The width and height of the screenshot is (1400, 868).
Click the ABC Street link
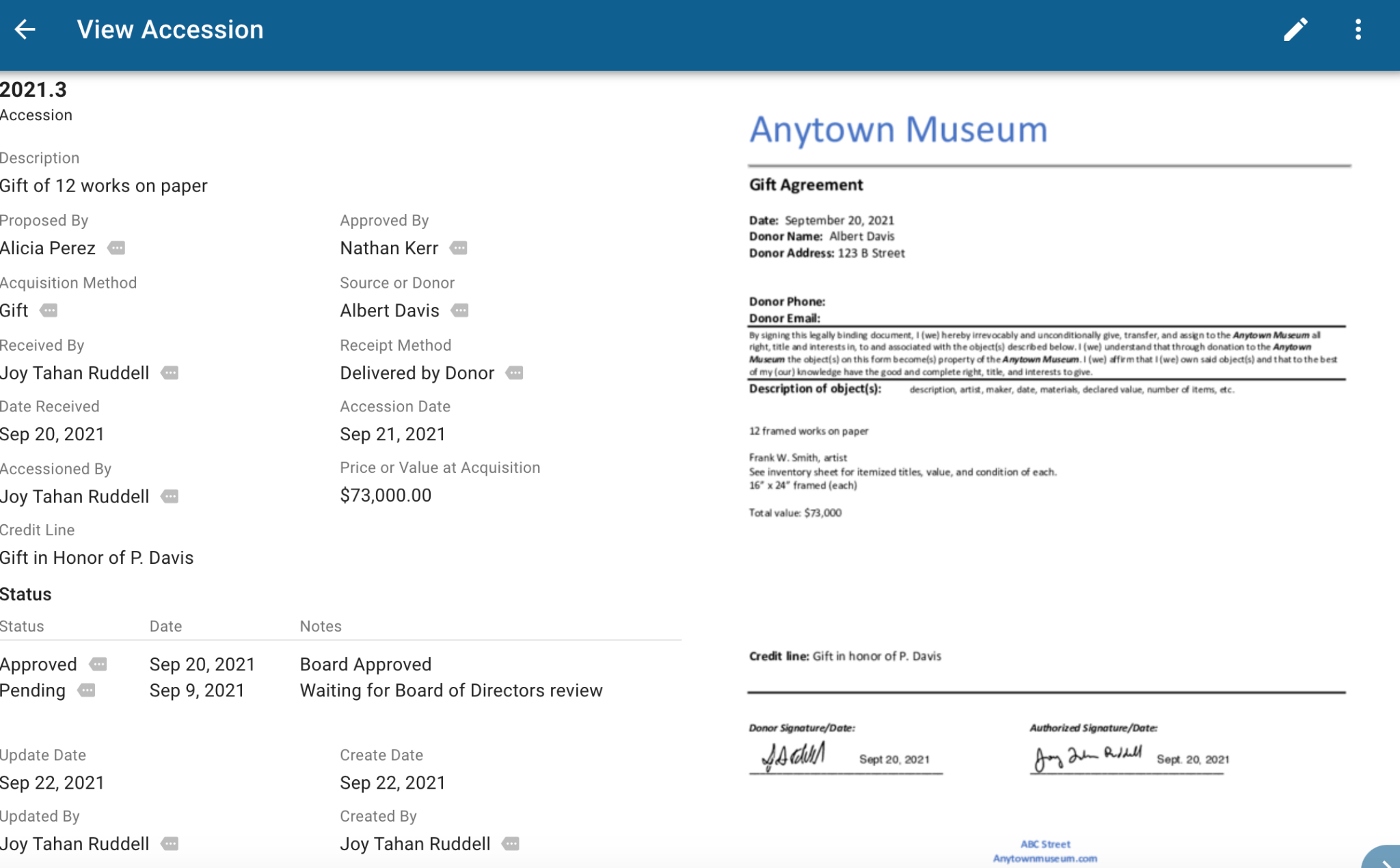click(1045, 843)
